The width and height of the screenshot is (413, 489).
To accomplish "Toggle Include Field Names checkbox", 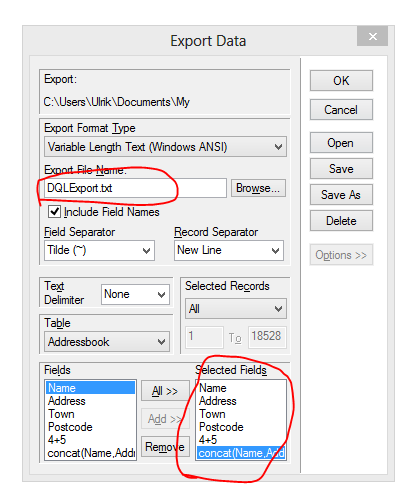I will 54,212.
